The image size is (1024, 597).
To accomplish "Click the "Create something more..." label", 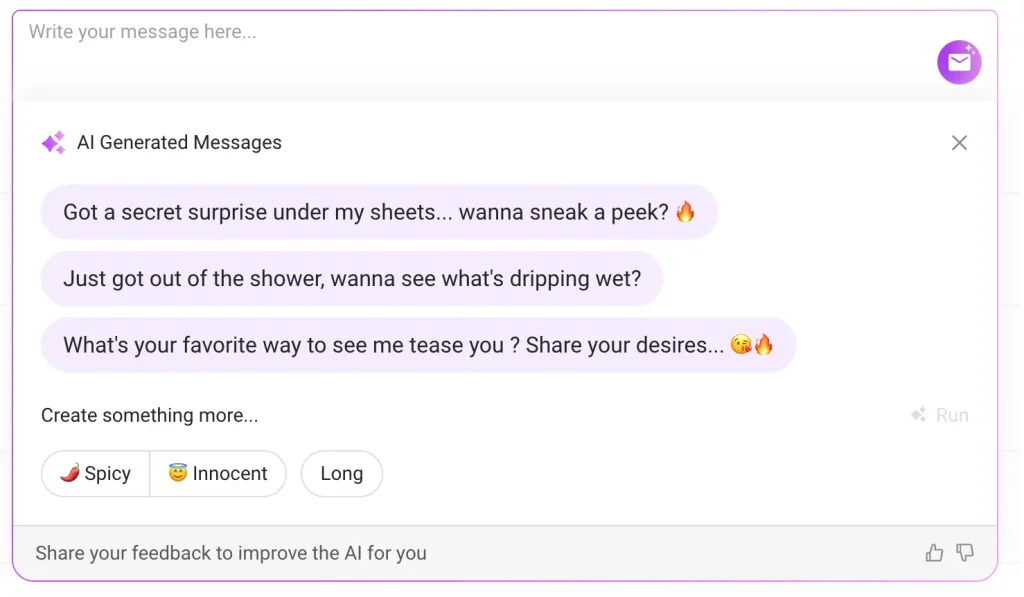I will (x=149, y=415).
